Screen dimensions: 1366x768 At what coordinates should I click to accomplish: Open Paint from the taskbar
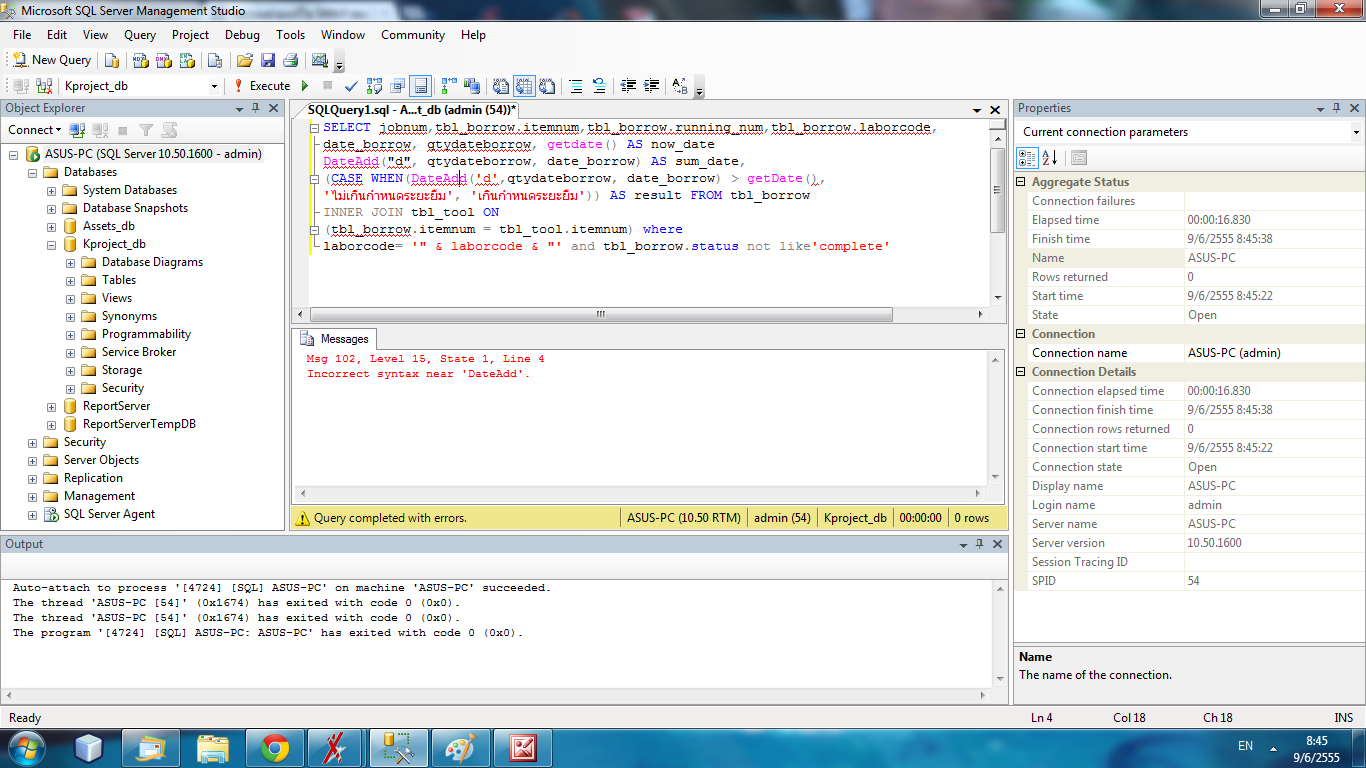coord(461,747)
